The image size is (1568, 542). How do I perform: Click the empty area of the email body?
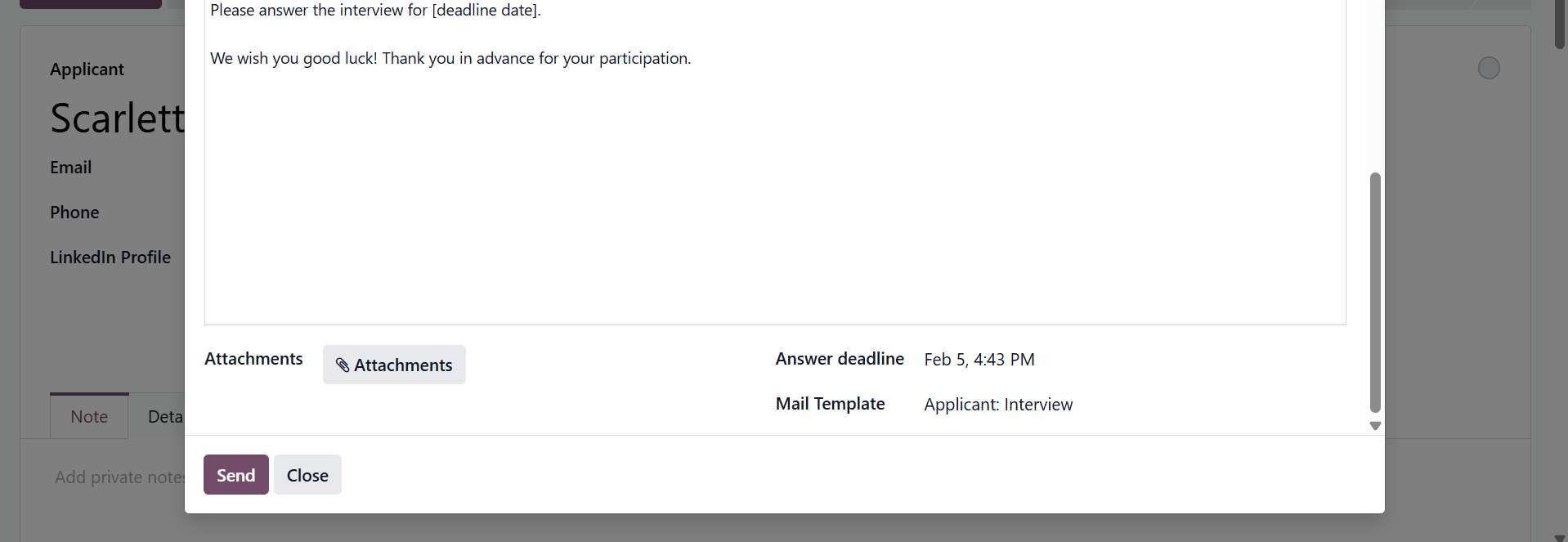[x=774, y=204]
